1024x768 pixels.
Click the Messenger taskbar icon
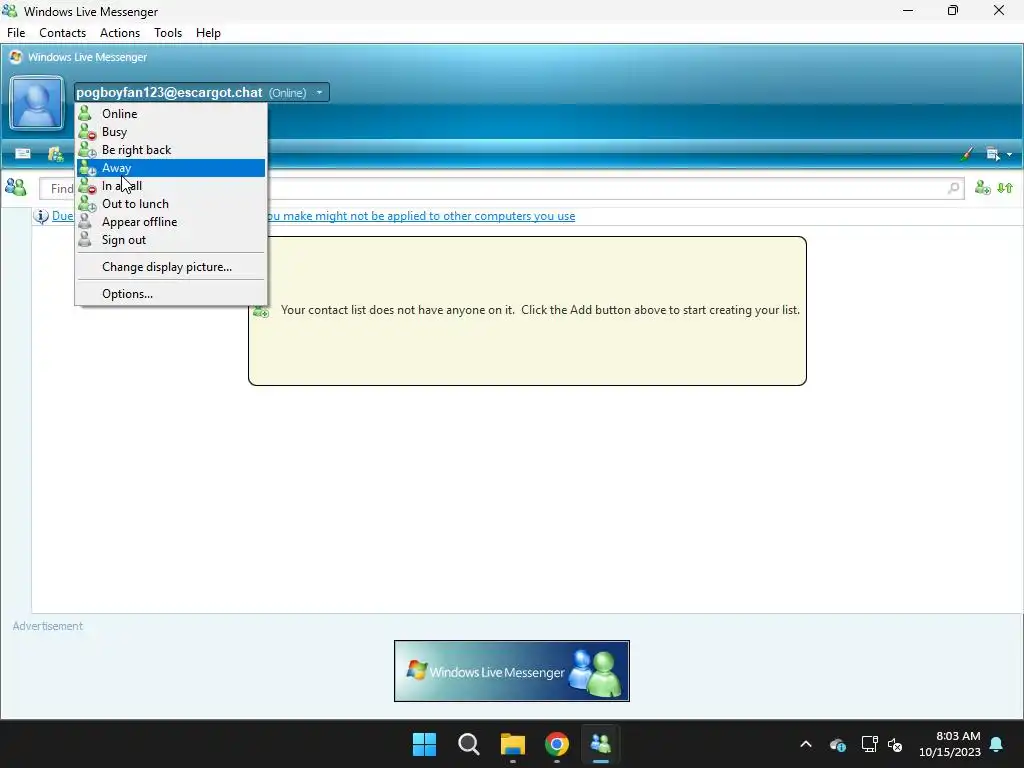click(x=600, y=744)
